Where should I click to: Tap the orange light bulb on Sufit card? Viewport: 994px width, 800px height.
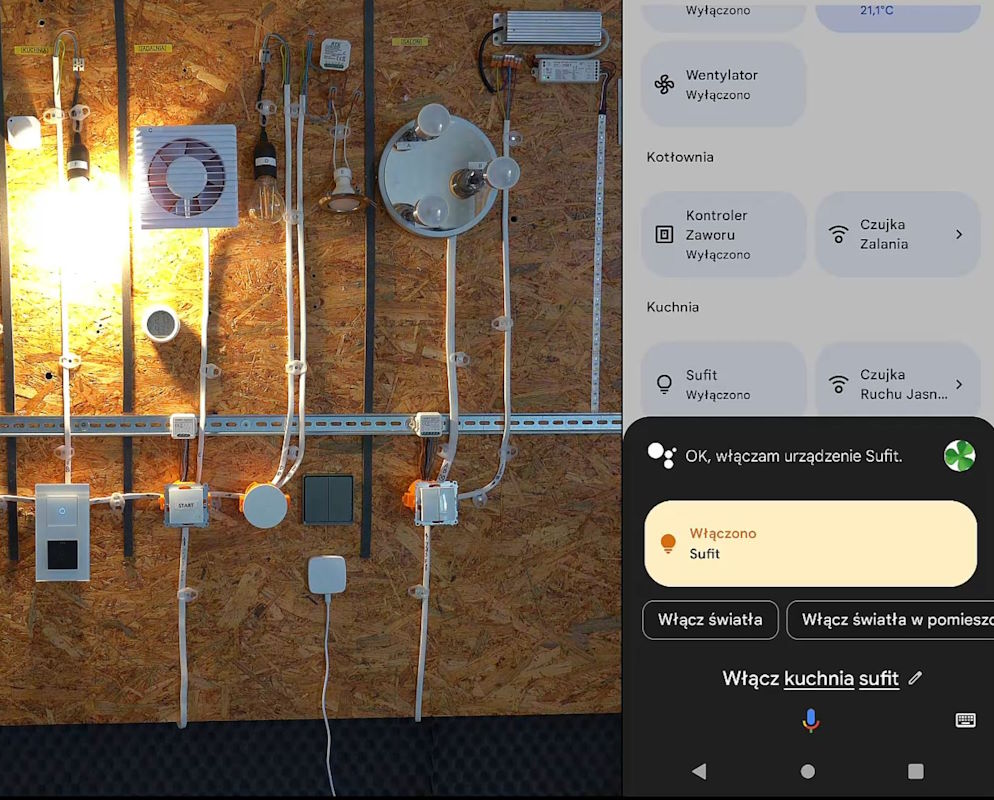pyautogui.click(x=669, y=543)
